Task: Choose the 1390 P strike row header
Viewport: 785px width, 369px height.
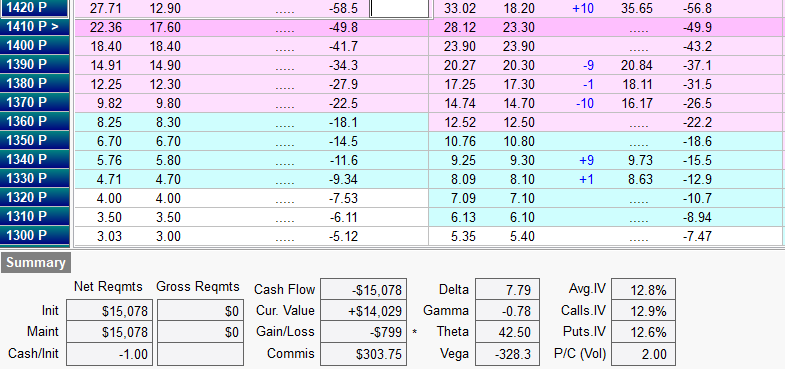Action: [x=35, y=65]
